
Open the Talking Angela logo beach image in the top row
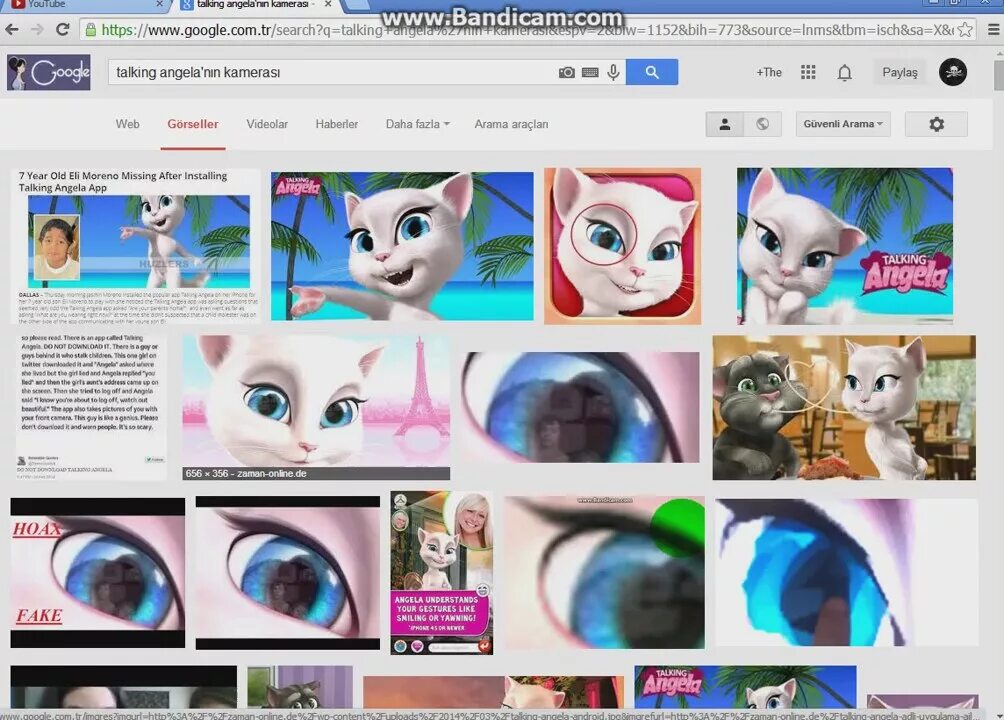(845, 246)
